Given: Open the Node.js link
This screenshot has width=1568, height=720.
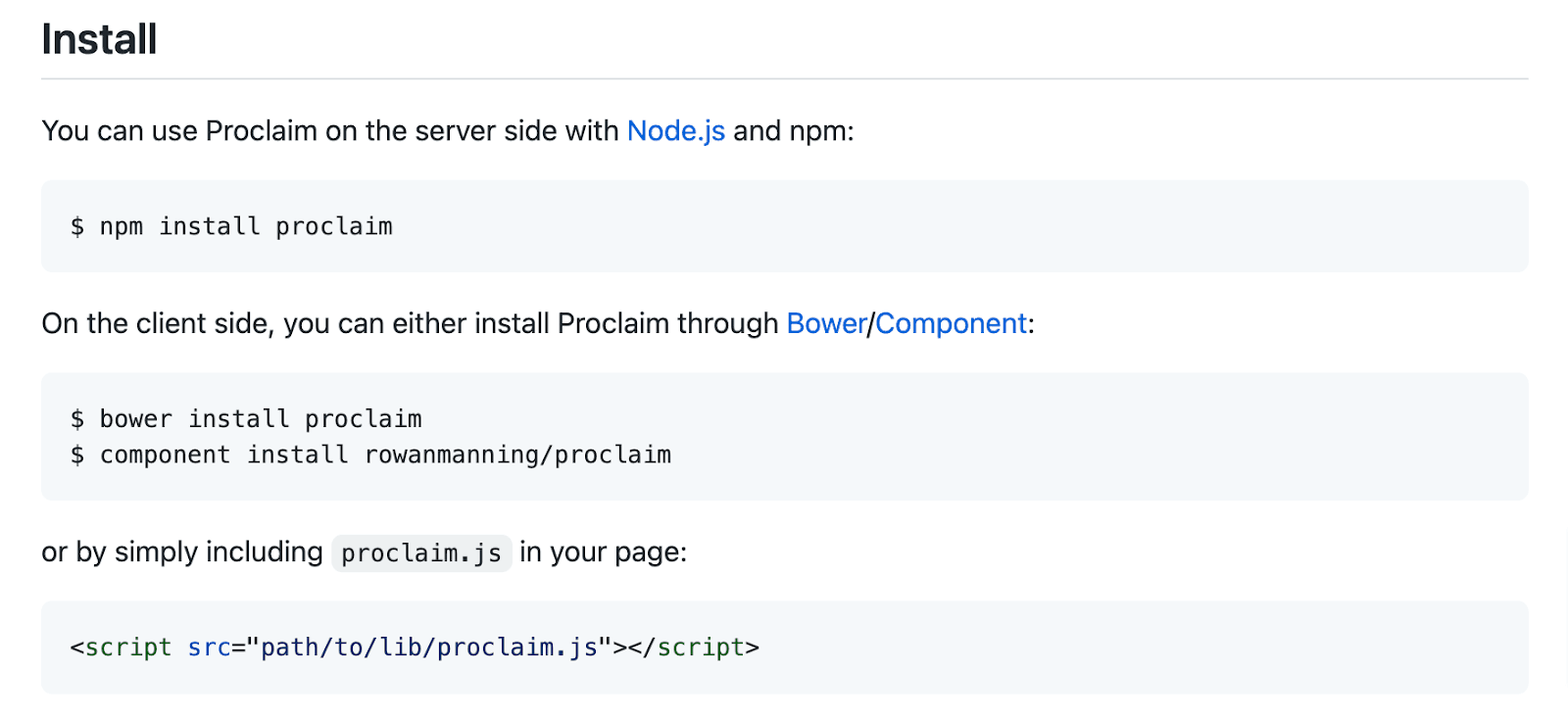Looking at the screenshot, I should (675, 131).
